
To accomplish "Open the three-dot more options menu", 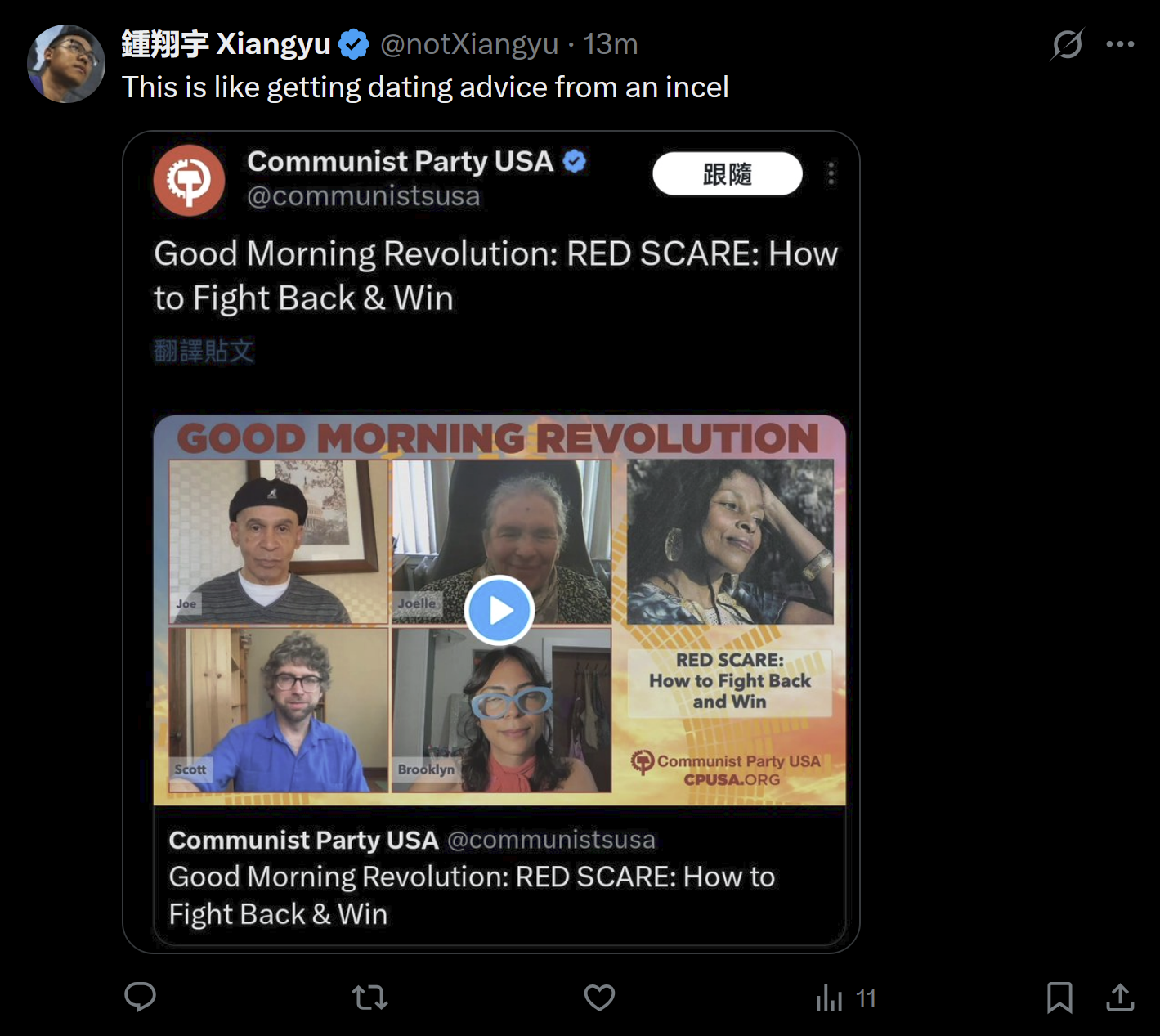I will click(1120, 44).
